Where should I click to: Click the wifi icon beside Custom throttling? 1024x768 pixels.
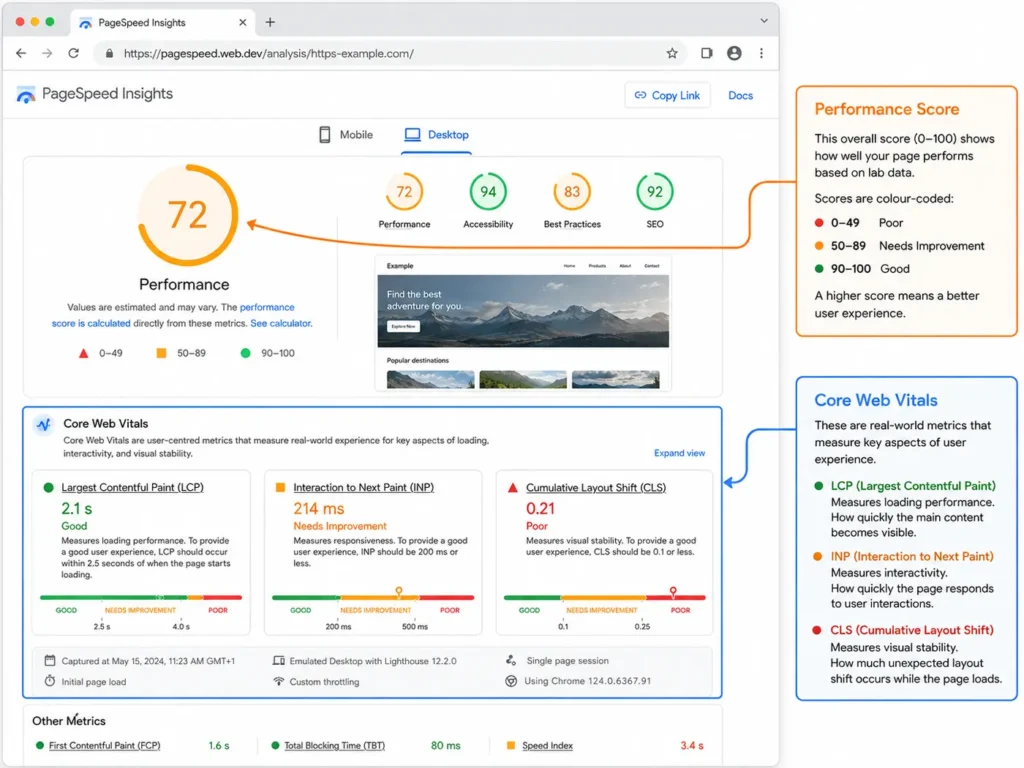click(278, 681)
